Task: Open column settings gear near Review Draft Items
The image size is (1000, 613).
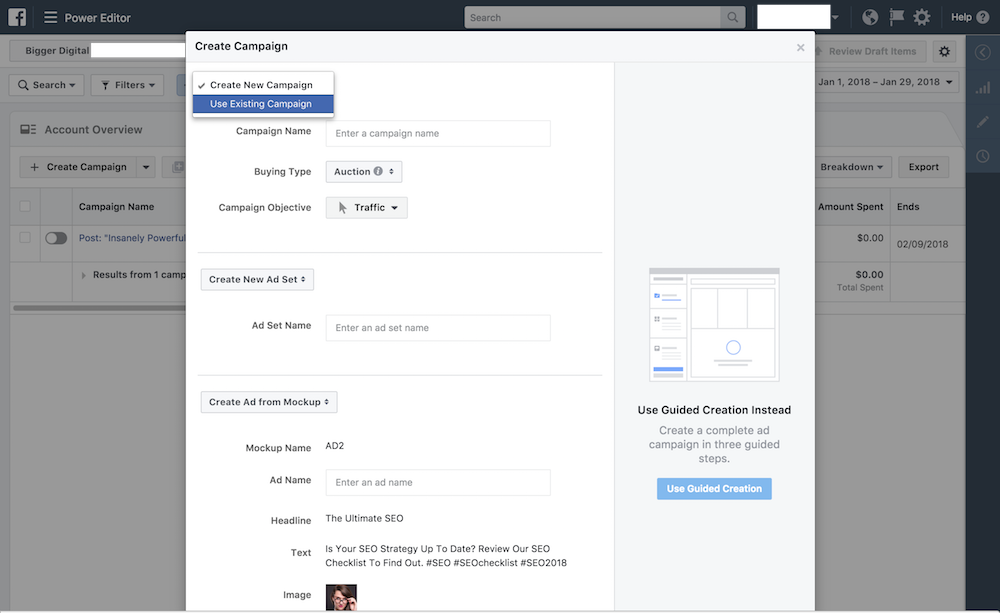Action: (945, 51)
